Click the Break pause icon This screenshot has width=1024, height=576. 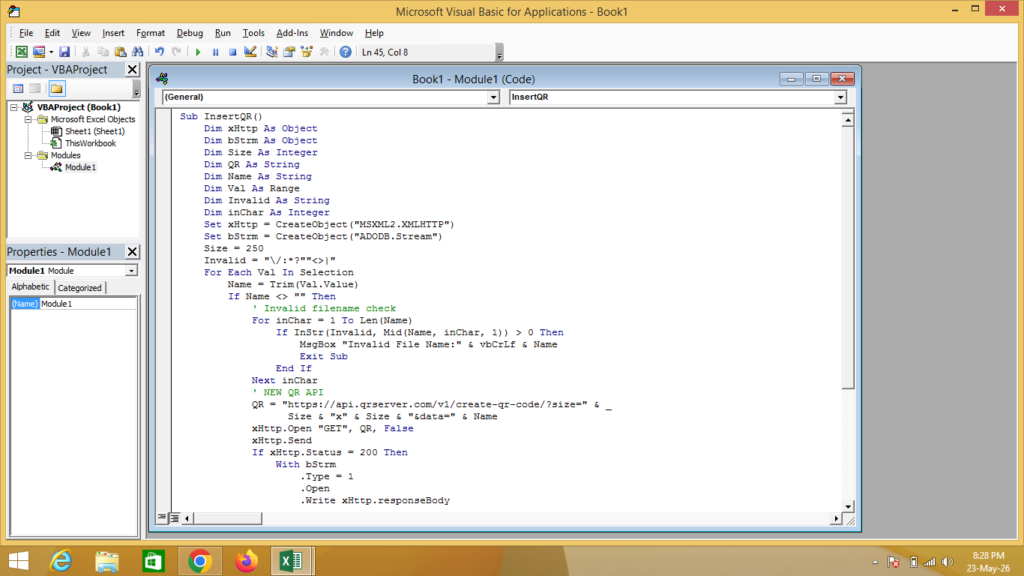tap(215, 52)
